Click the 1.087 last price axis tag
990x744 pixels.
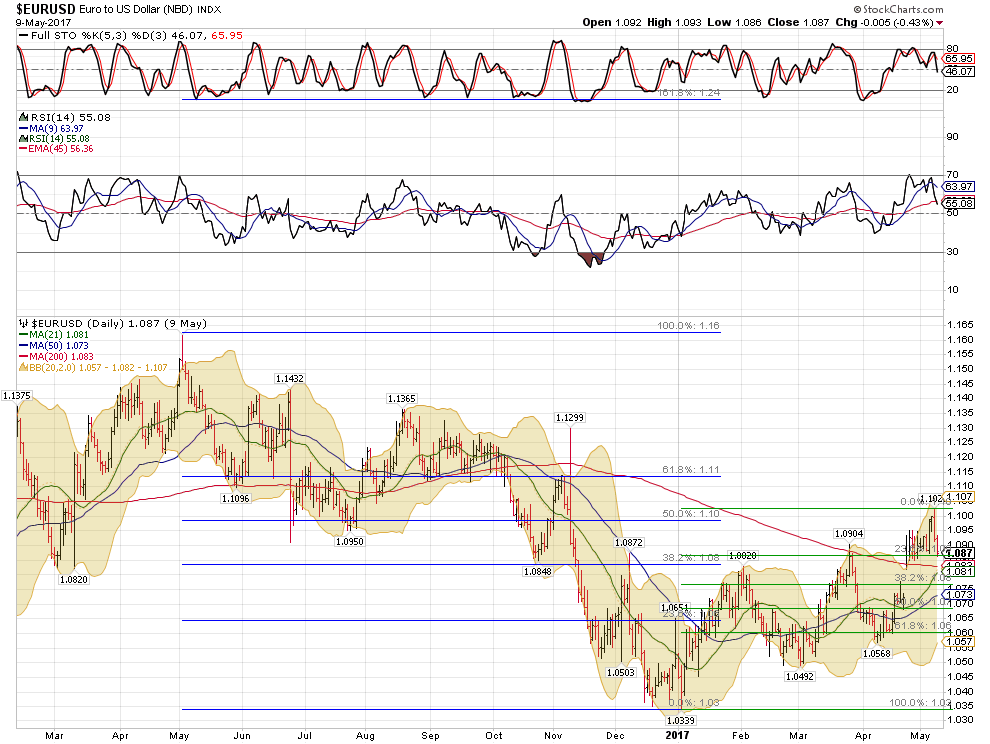point(958,553)
